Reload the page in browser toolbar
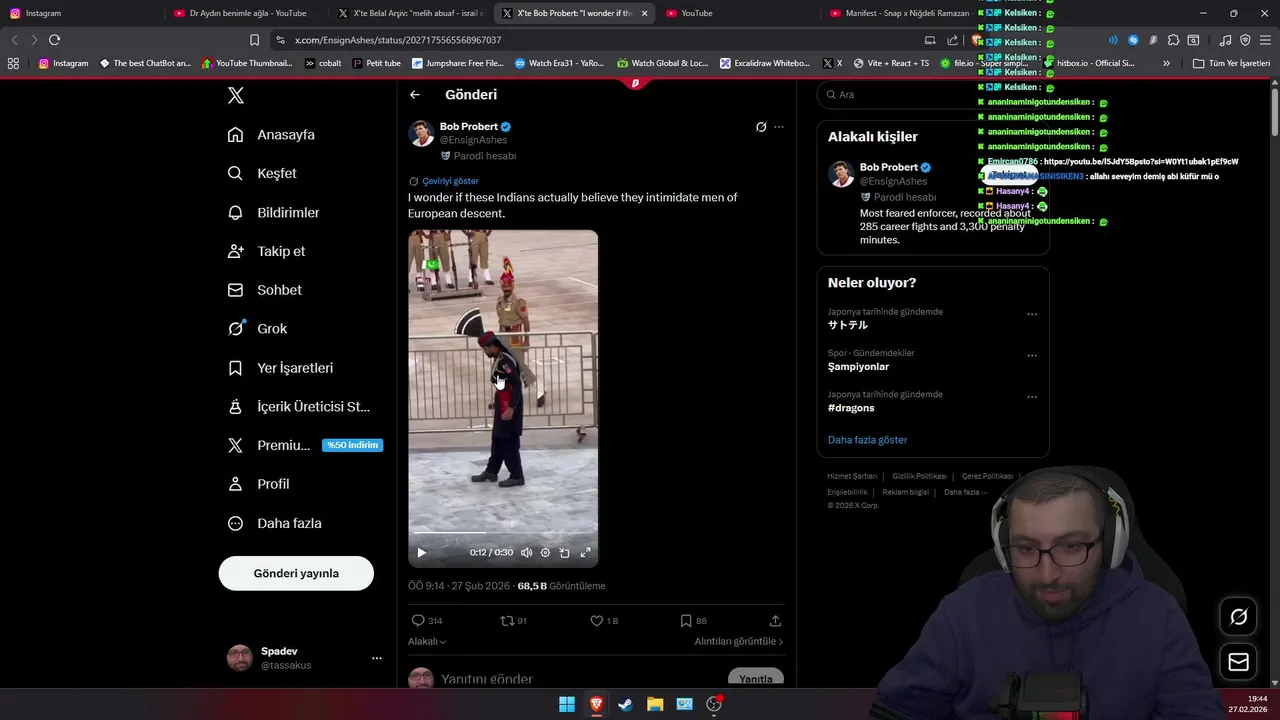The width and height of the screenshot is (1280, 720). 54,40
